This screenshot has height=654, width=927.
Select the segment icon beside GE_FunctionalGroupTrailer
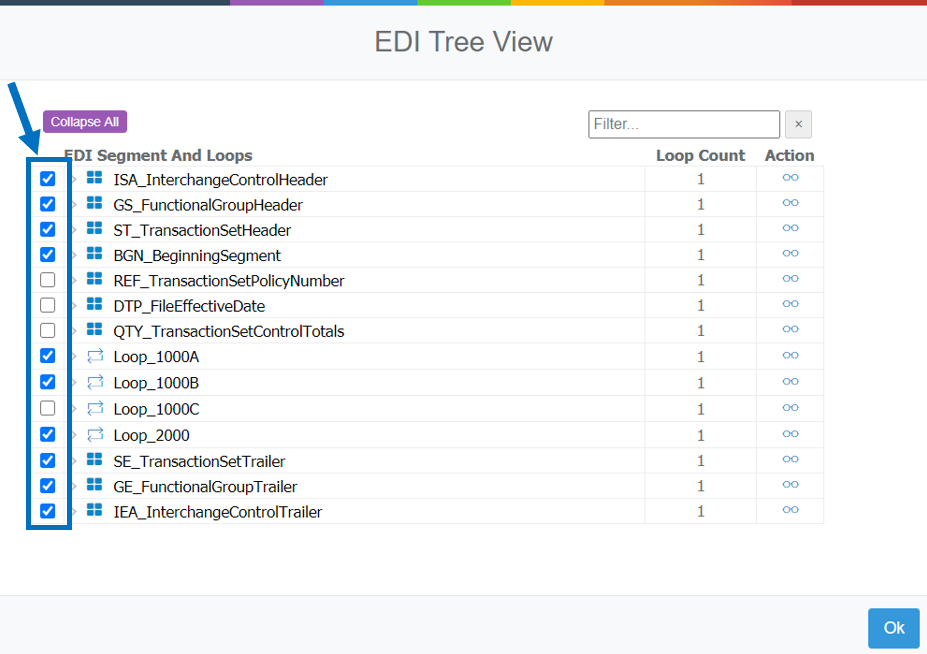pos(94,486)
